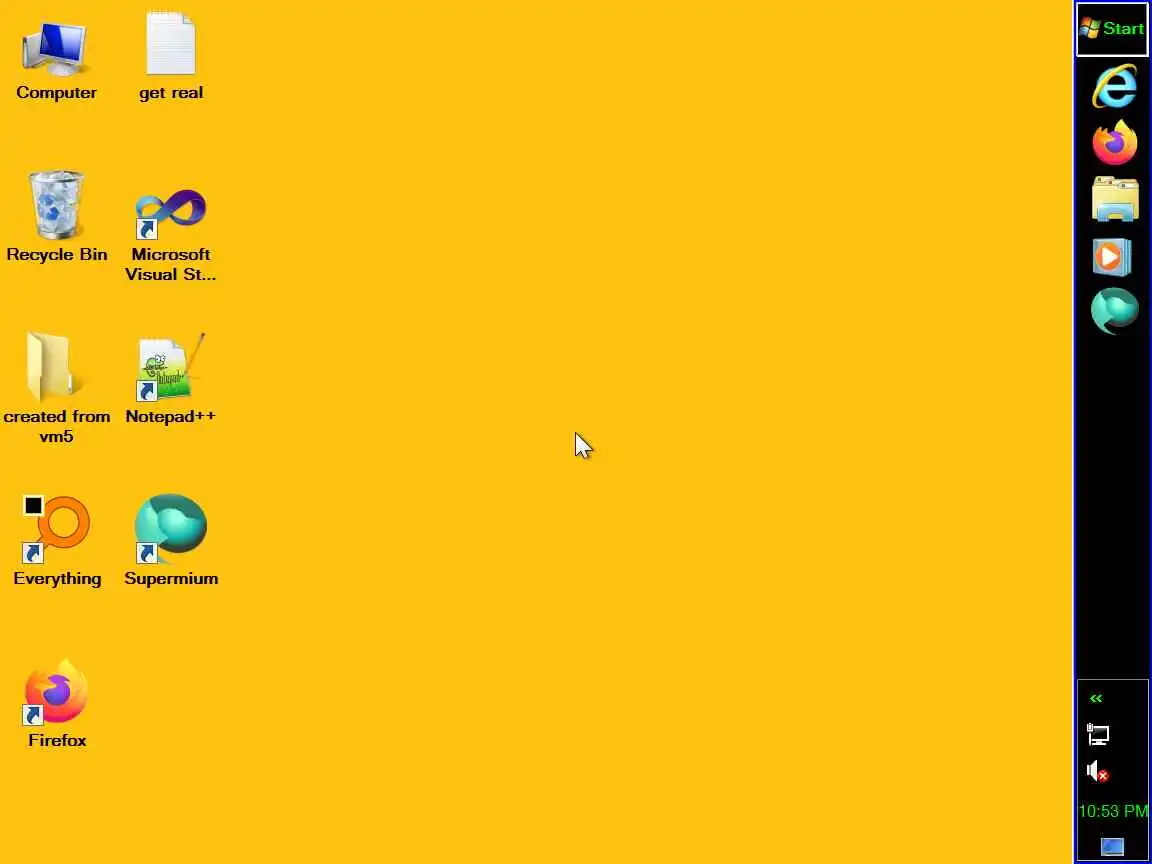Open the clock showing 10:53 PM
Screen dimensions: 1152x864
pyautogui.click(x=1112, y=811)
